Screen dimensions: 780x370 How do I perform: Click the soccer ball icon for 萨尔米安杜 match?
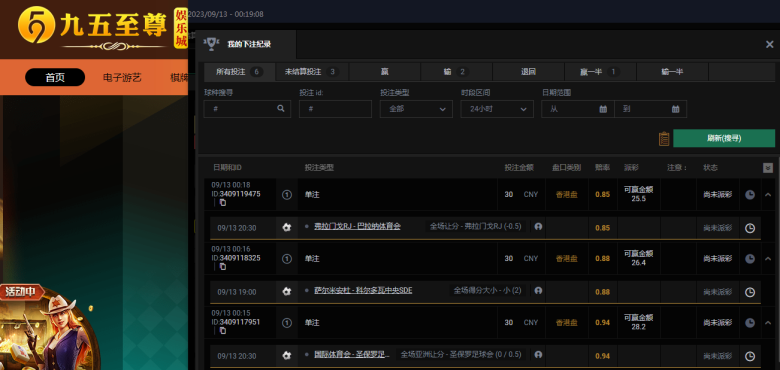pos(287,291)
